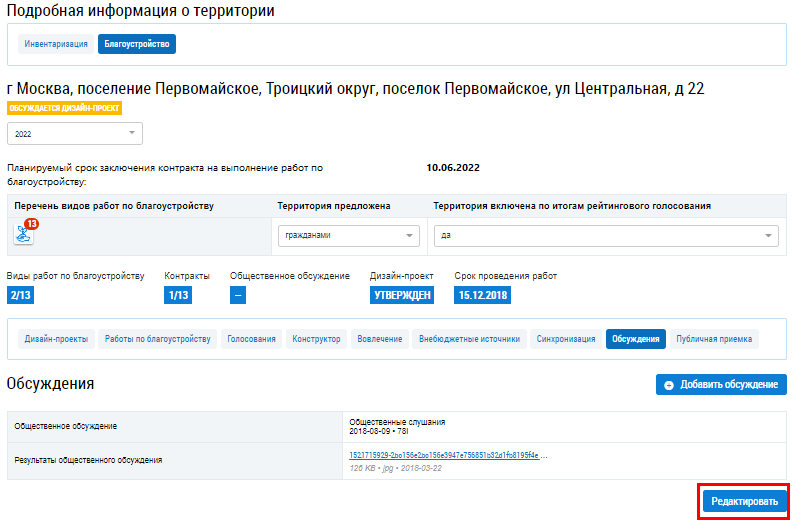Open the Публичная приемка tab

pos(714,339)
